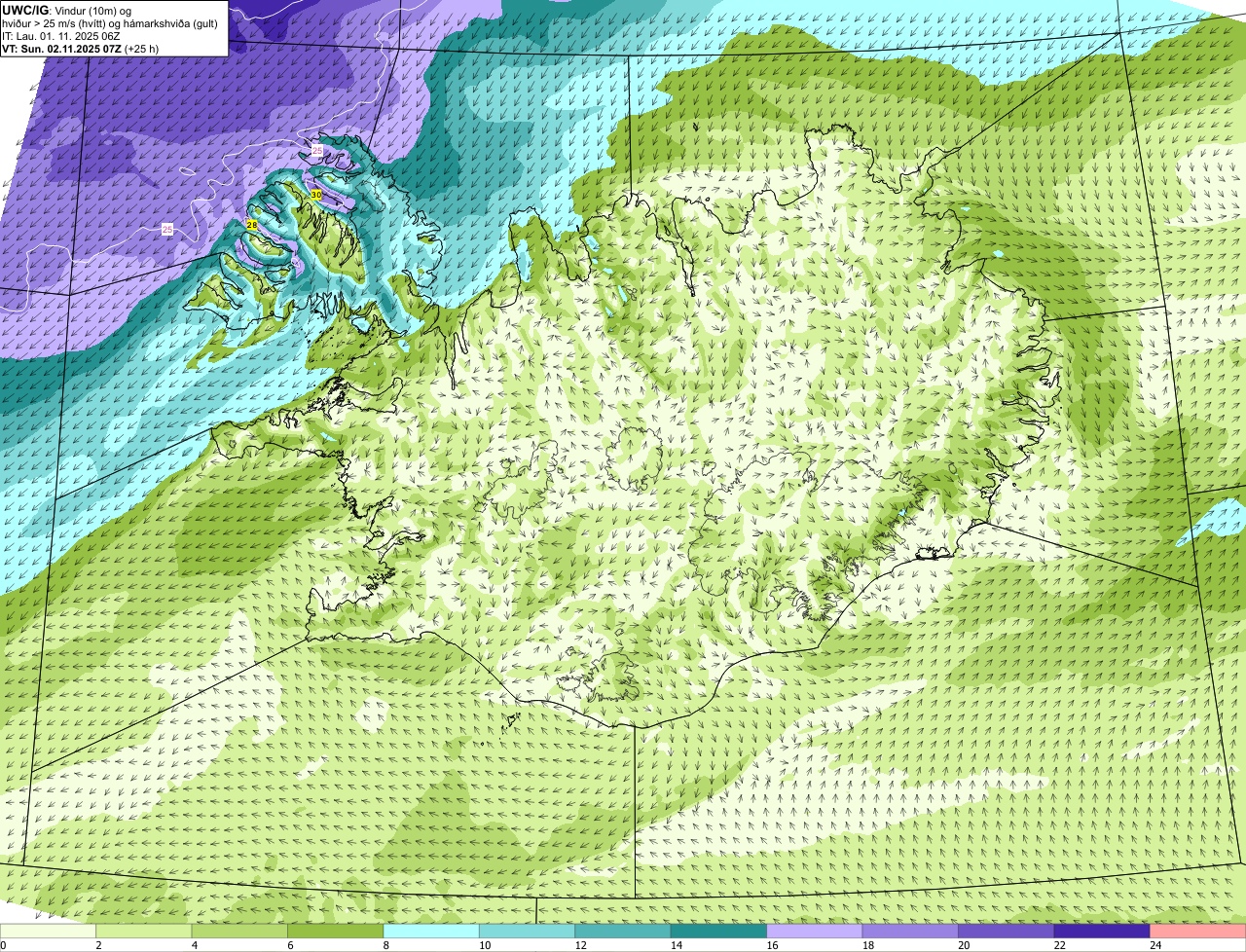Click the dark teal 14–16 m/s legend swatch

tap(719, 932)
